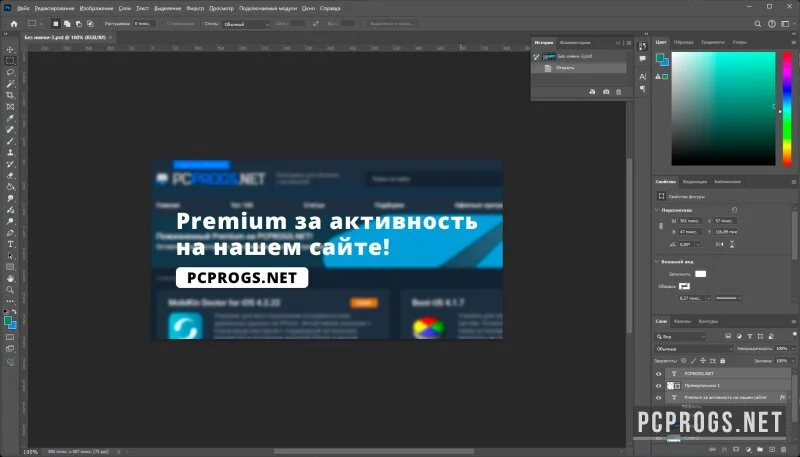Toggle lock transparent pixels
800x457 pixels.
point(684,361)
